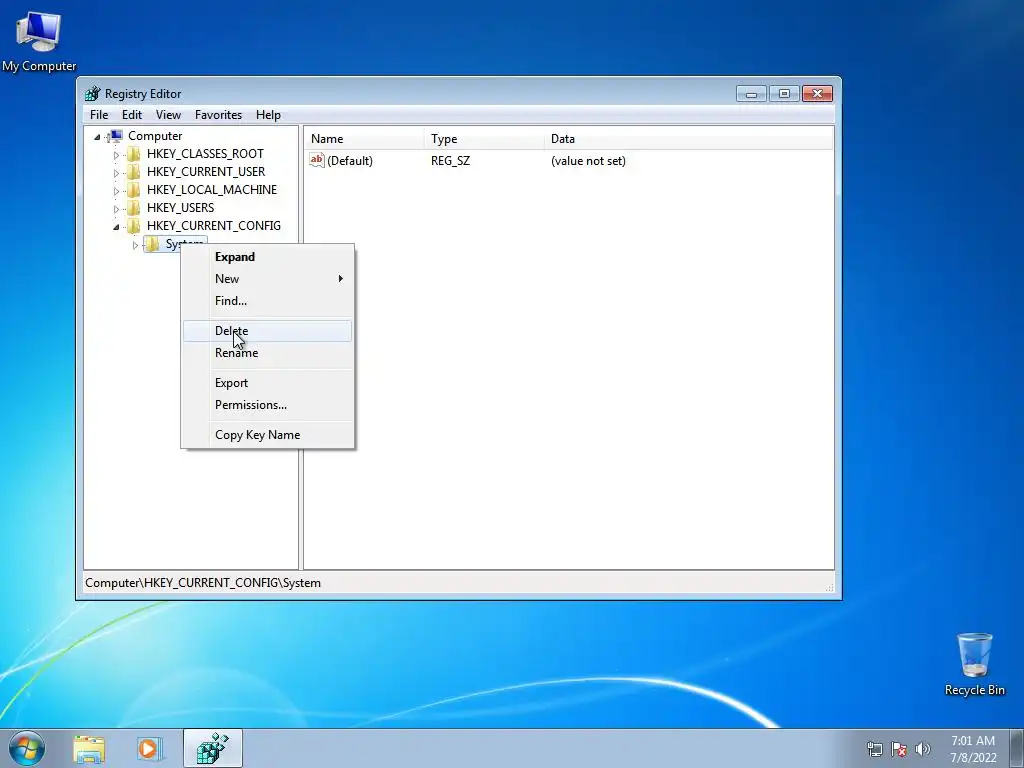Select Rename in the context menu
Screen dimensions: 1024x768
(267, 353)
